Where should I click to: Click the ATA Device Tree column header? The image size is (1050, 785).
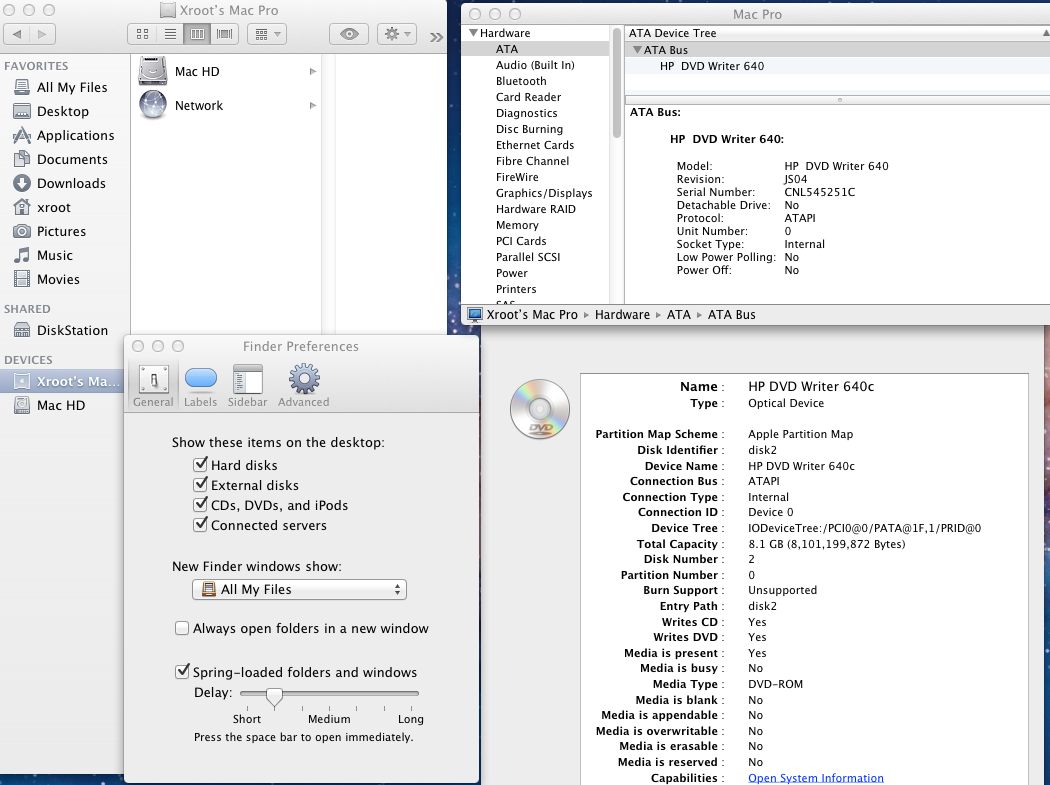click(x=835, y=33)
